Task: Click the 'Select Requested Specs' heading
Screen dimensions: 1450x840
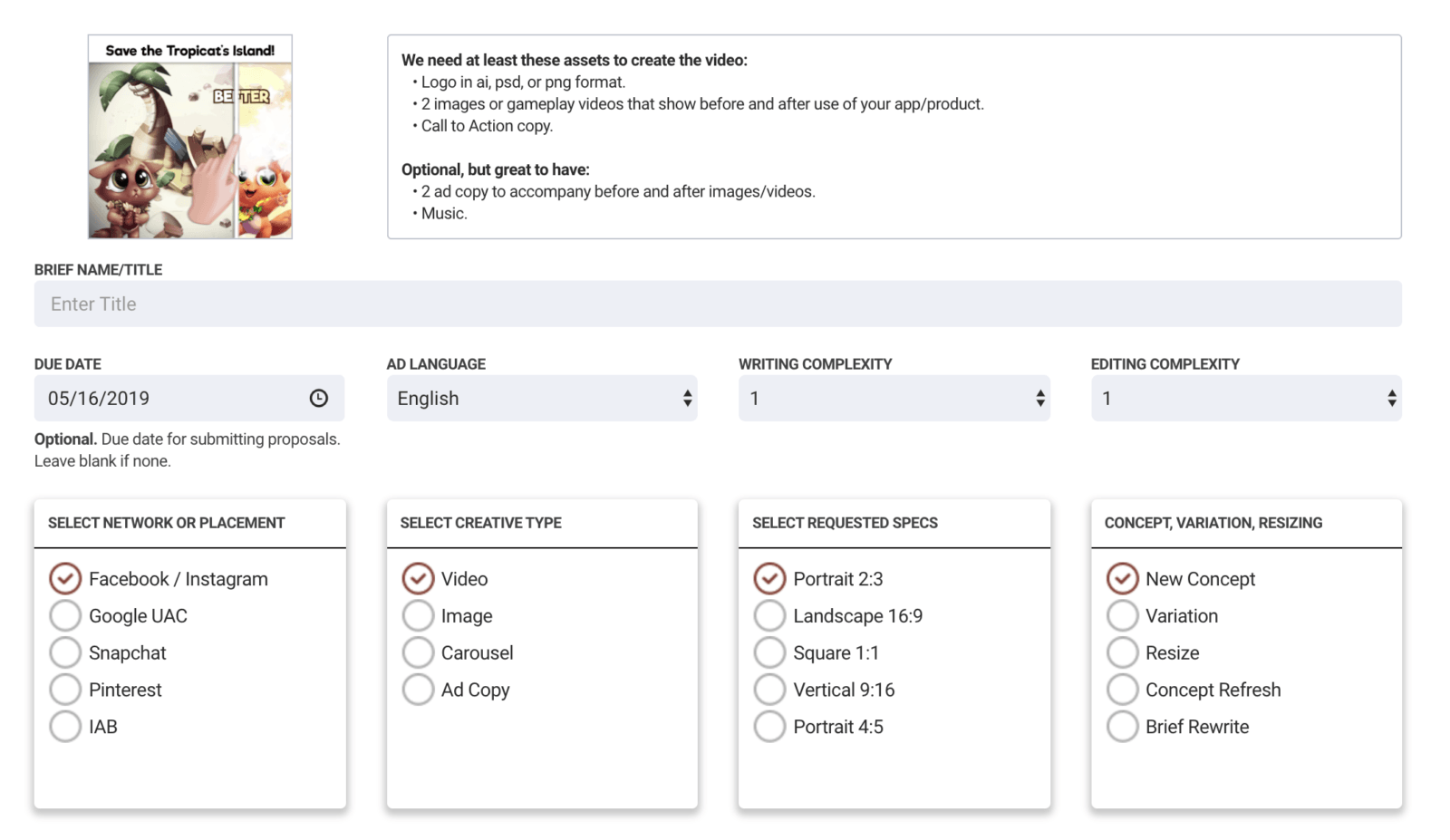Action: click(x=845, y=523)
